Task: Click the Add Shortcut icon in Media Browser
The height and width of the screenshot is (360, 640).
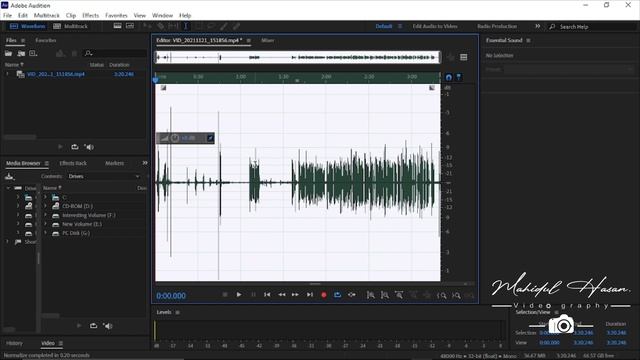Action: coord(9,177)
